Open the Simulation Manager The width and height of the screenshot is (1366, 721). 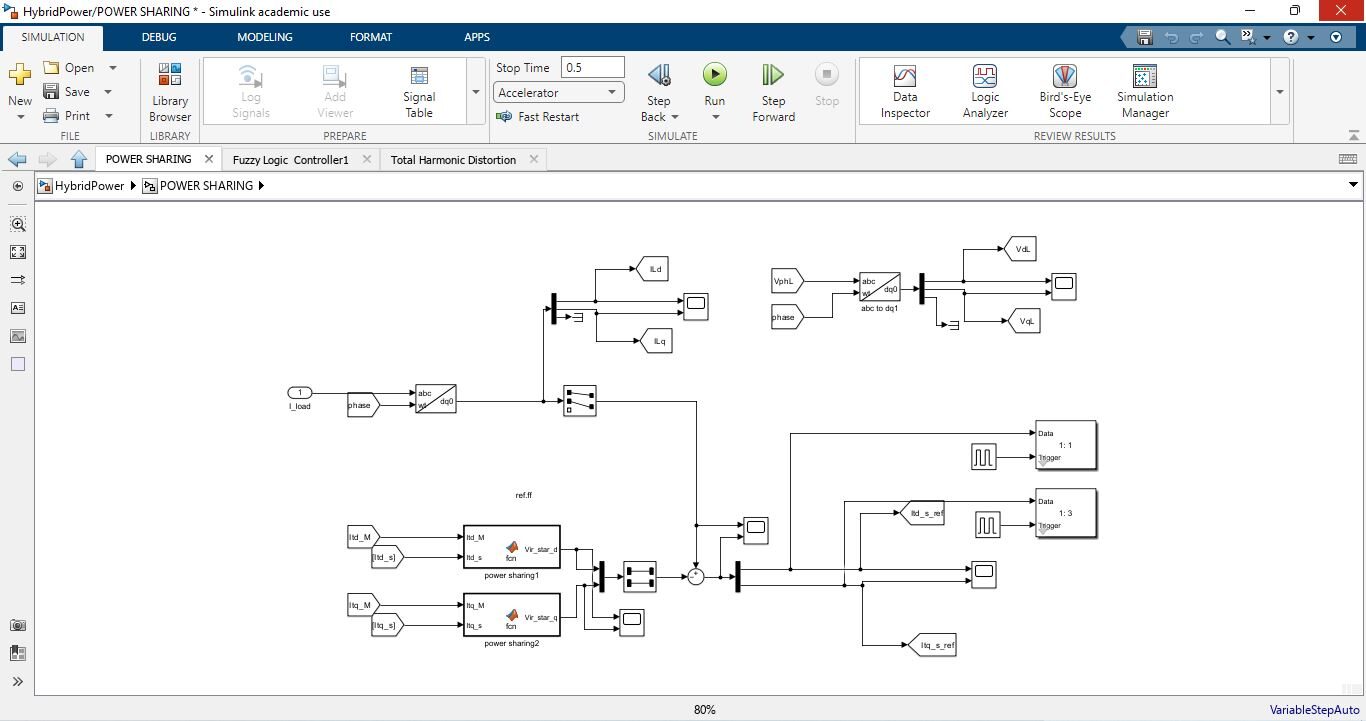(x=1145, y=91)
